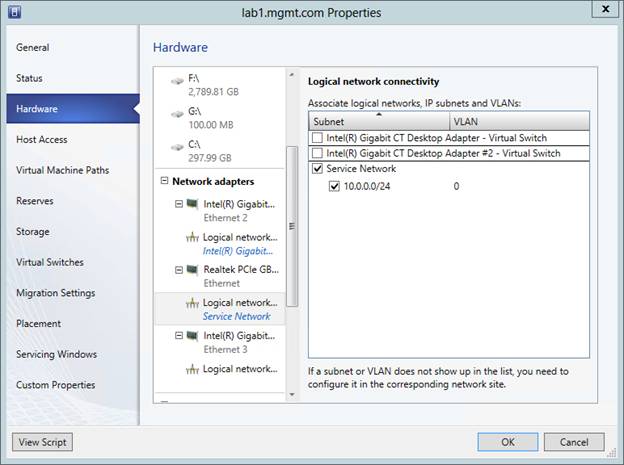The width and height of the screenshot is (624, 465).
Task: Check the first Gigabit CT Desktop Adapter Virtual Switch box
Action: coord(317,138)
